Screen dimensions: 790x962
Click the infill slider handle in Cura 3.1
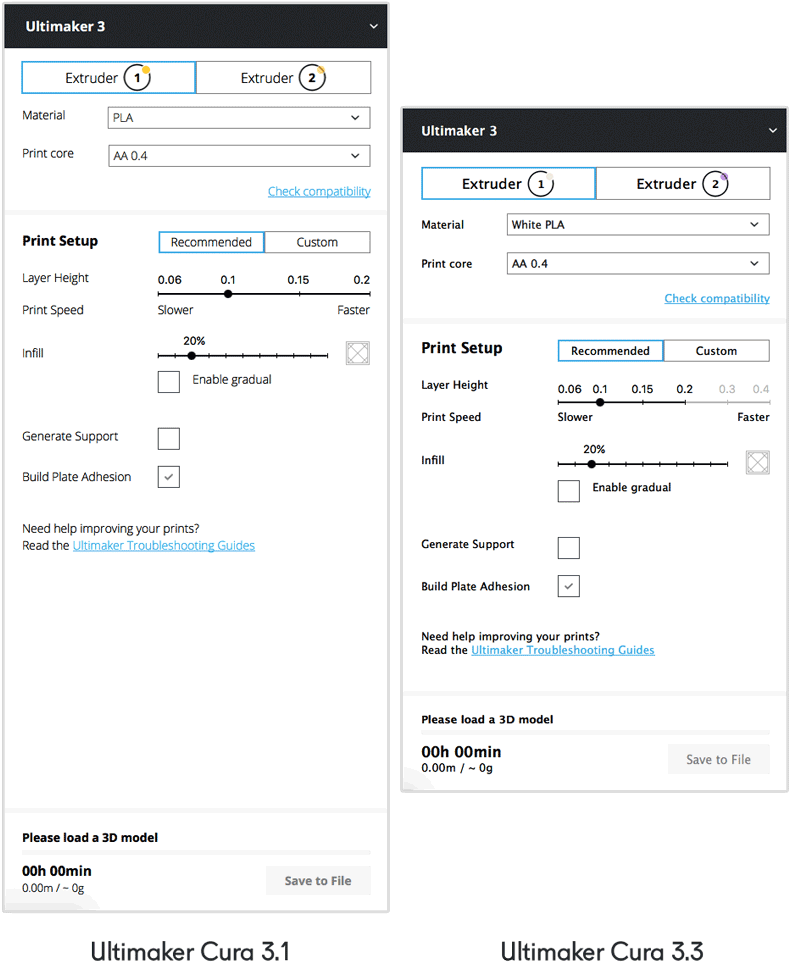[191, 355]
